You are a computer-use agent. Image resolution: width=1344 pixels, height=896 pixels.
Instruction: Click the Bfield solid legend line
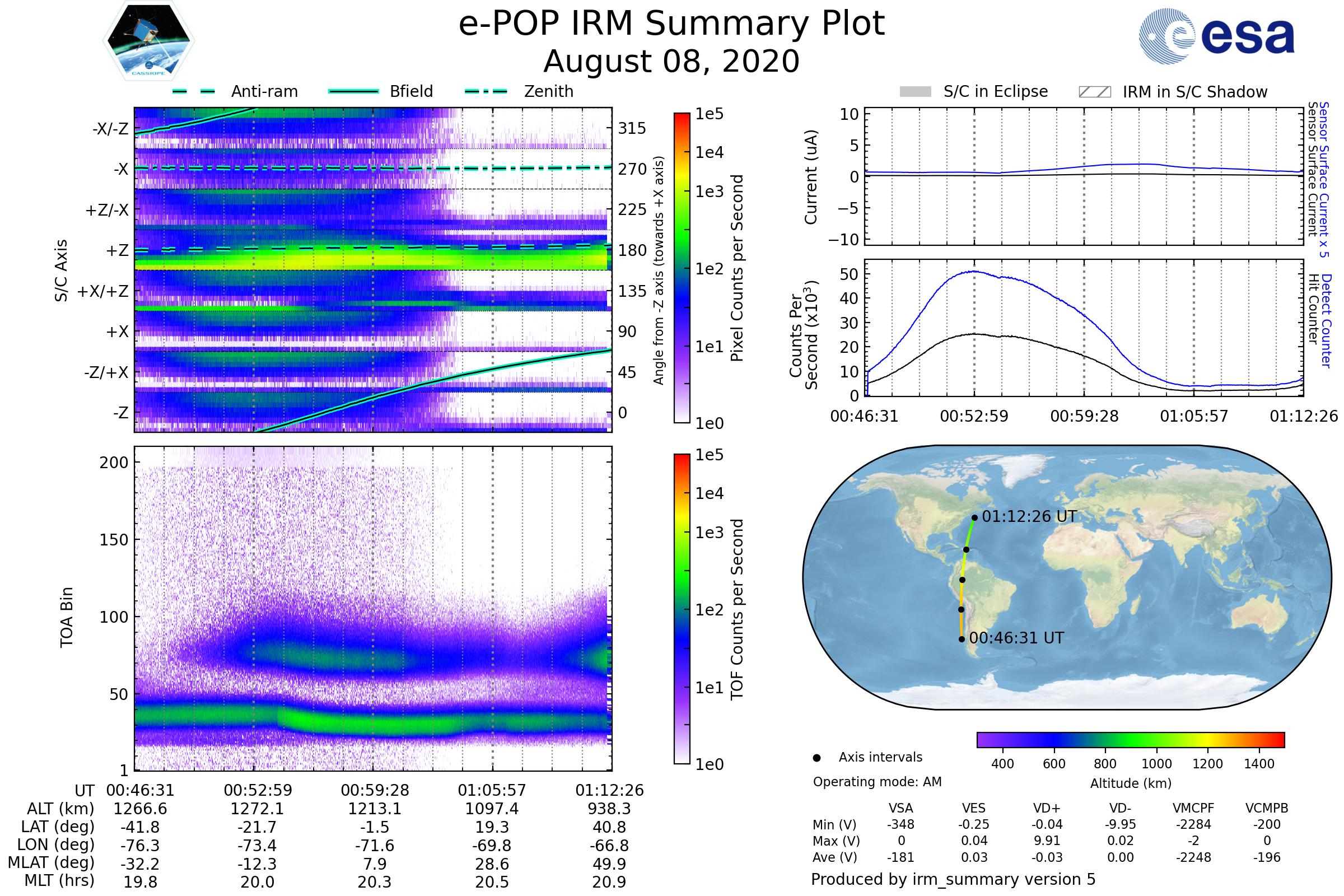pyautogui.click(x=353, y=91)
